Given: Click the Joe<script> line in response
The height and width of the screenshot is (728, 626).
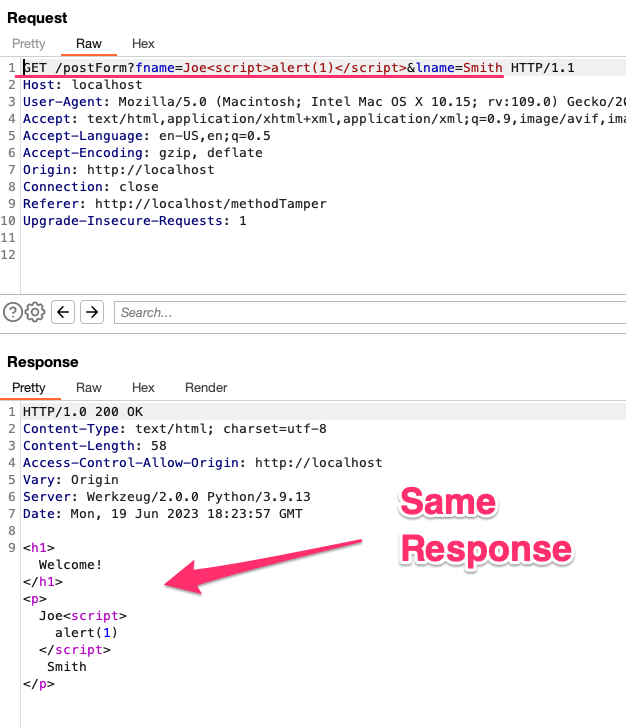Looking at the screenshot, I should pos(83,616).
